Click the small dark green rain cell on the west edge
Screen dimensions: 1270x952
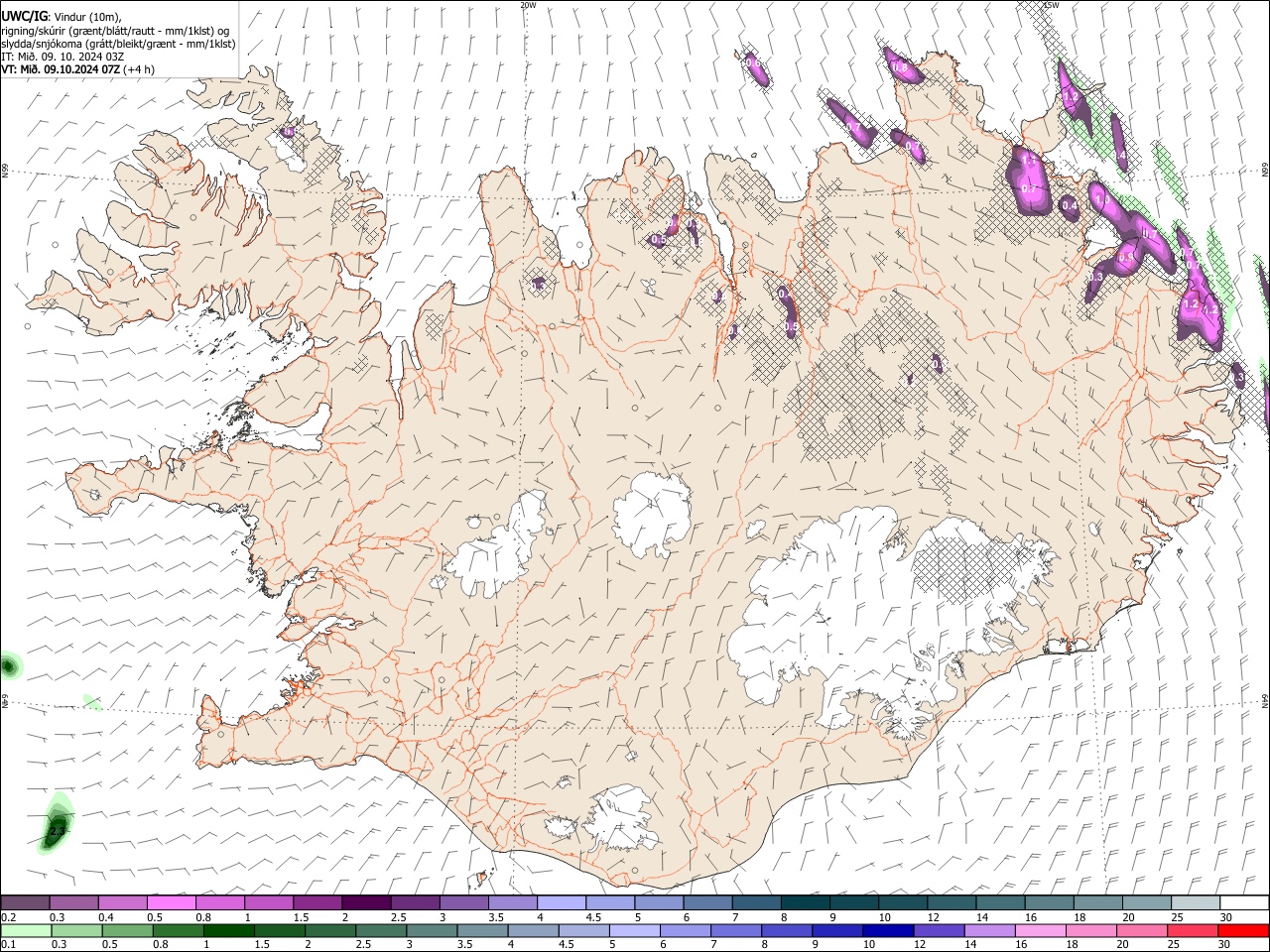tap(9, 664)
